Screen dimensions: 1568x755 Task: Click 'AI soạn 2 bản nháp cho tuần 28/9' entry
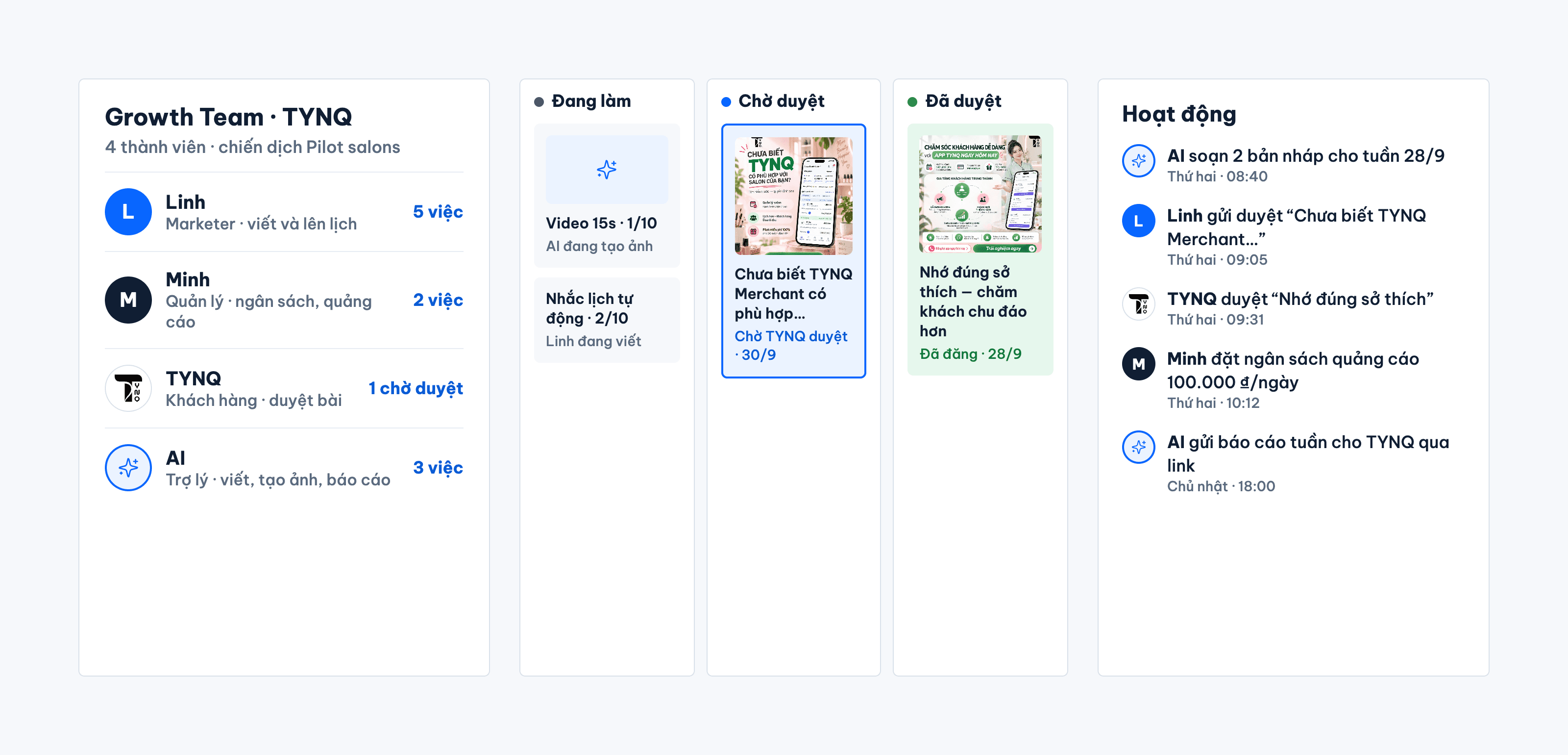pos(1305,156)
